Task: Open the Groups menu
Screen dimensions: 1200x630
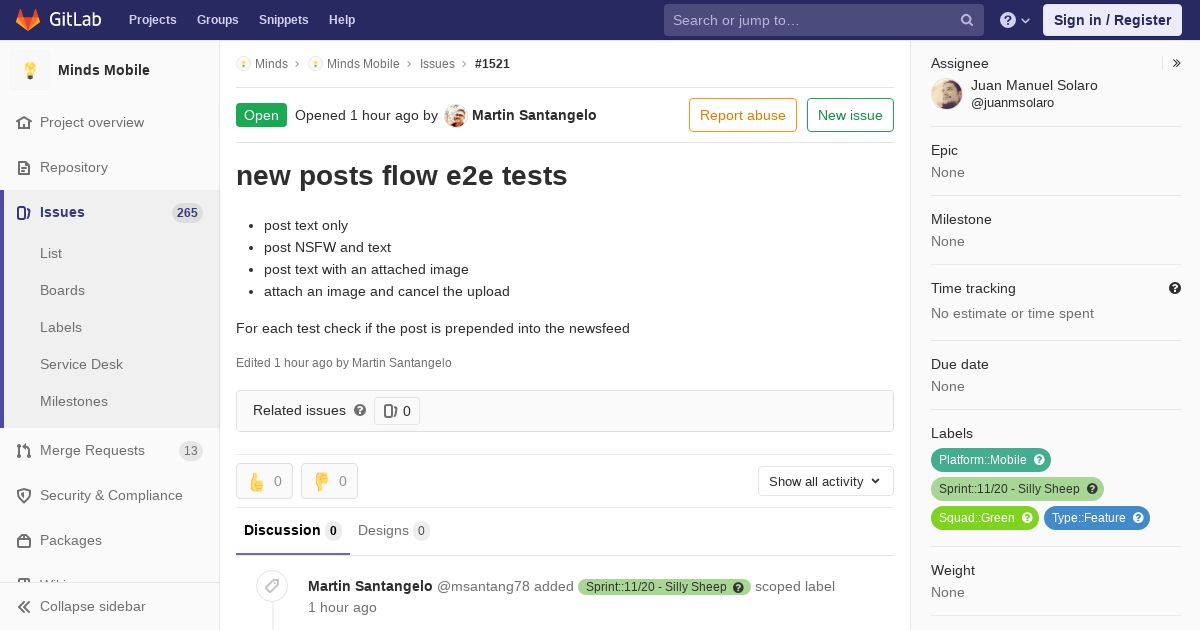Action: (x=217, y=20)
